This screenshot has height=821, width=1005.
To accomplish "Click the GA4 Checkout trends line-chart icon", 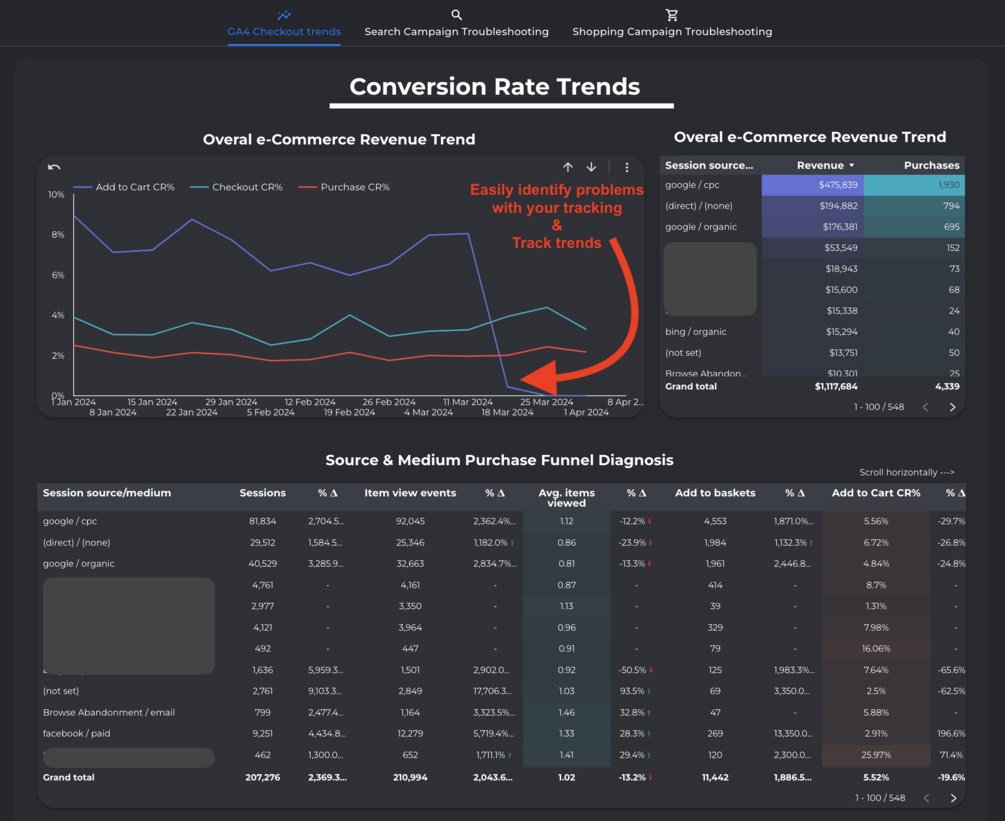I will click(284, 15).
